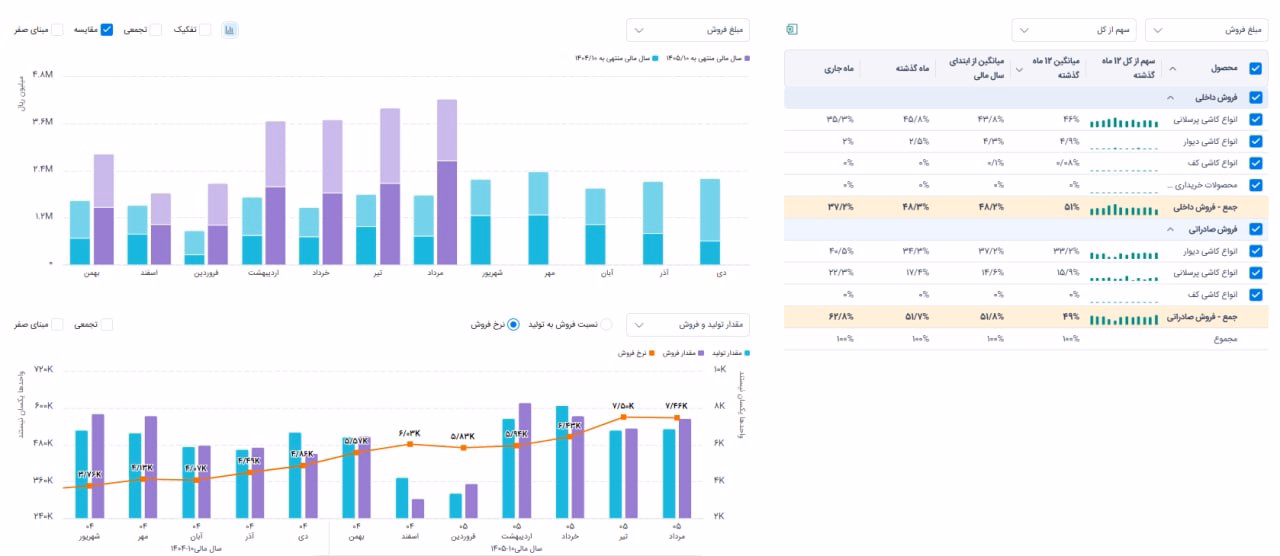This screenshot has width=1280, height=556.
Task: Click the 51% cell in domestic total row
Action: pyautogui.click(x=1071, y=208)
